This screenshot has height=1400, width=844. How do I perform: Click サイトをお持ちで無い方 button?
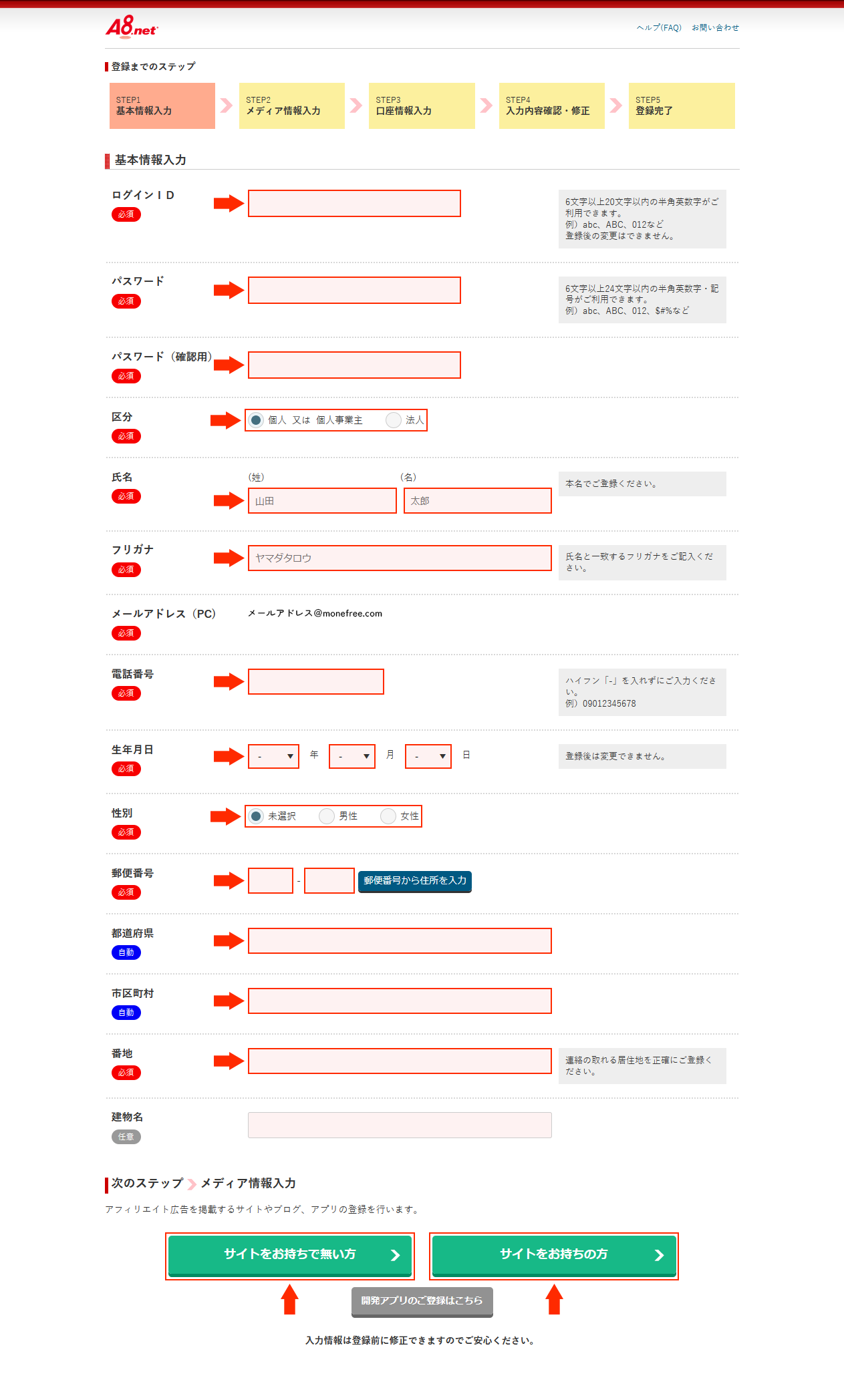[289, 1255]
